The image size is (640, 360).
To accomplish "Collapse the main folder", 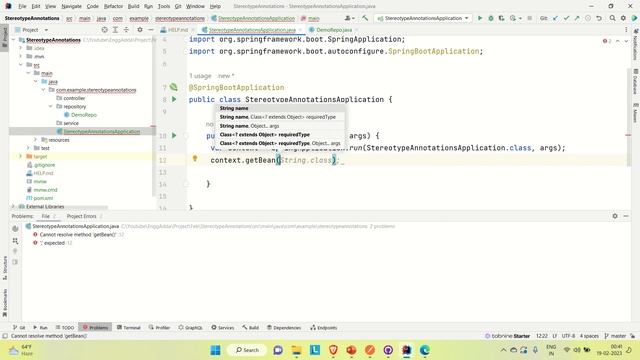I will pyautogui.click(x=29, y=73).
